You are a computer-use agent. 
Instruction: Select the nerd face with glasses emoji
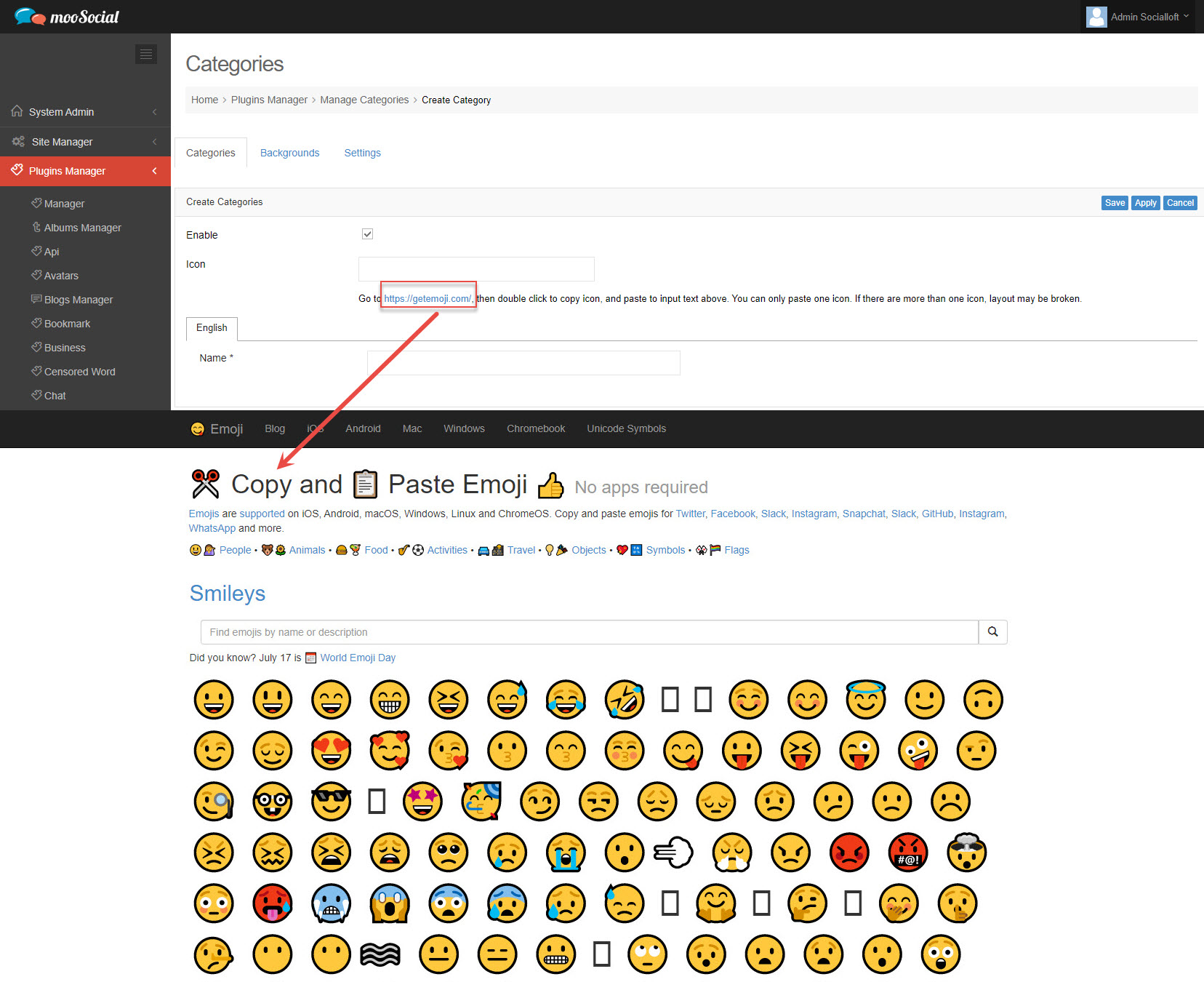(x=272, y=802)
